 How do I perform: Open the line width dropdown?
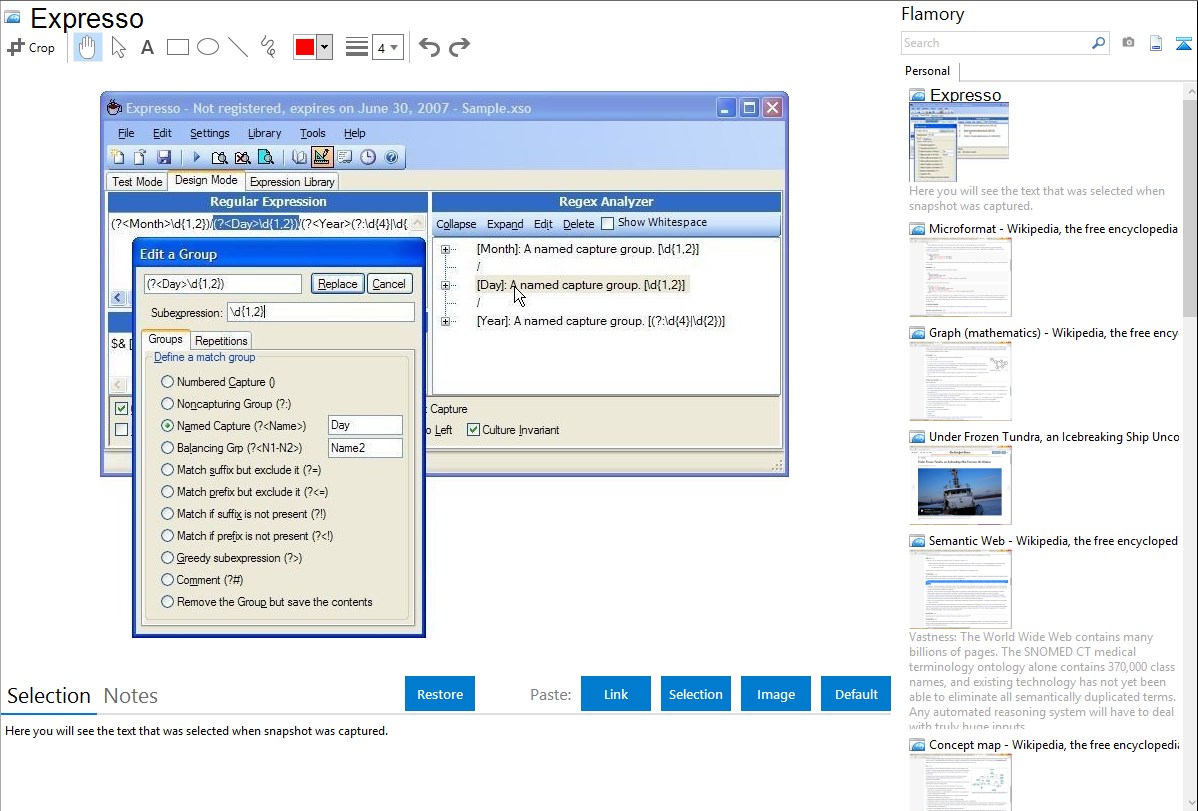[387, 47]
